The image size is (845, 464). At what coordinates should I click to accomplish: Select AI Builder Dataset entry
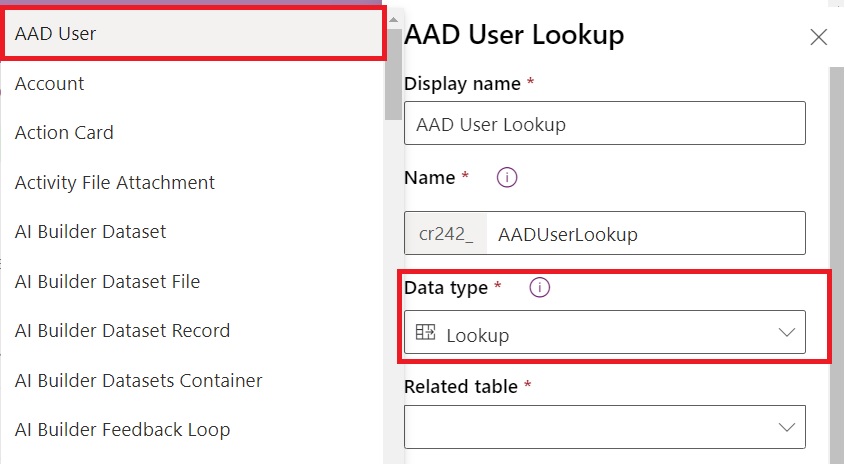[190, 232]
